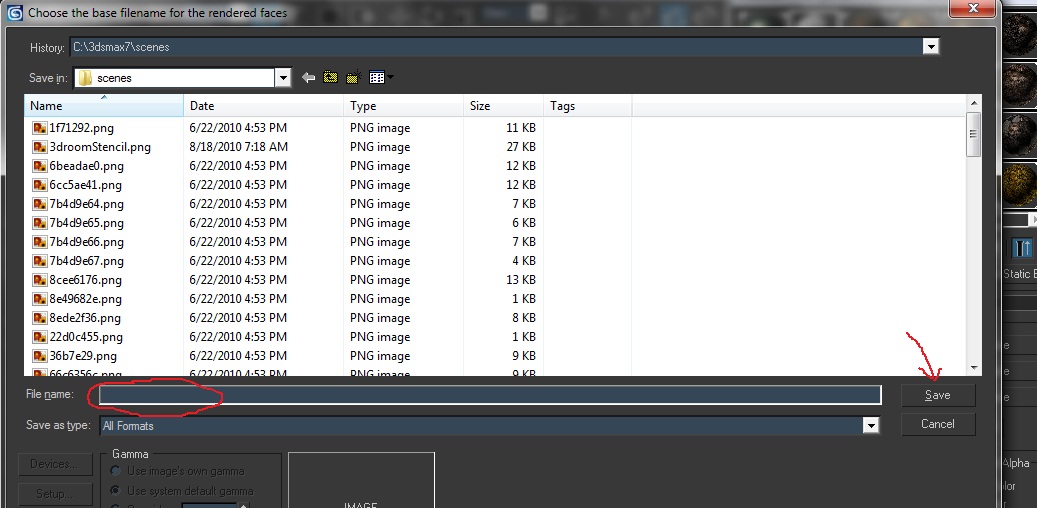Screen dimensions: 1037x508
Task: Click the file icon beside 8cee6176.png
Action: 40,280
